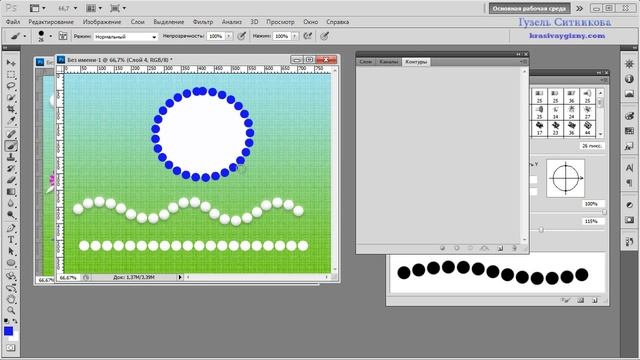Delete current path trash button
This screenshot has height=360, width=640.
pyautogui.click(x=514, y=248)
